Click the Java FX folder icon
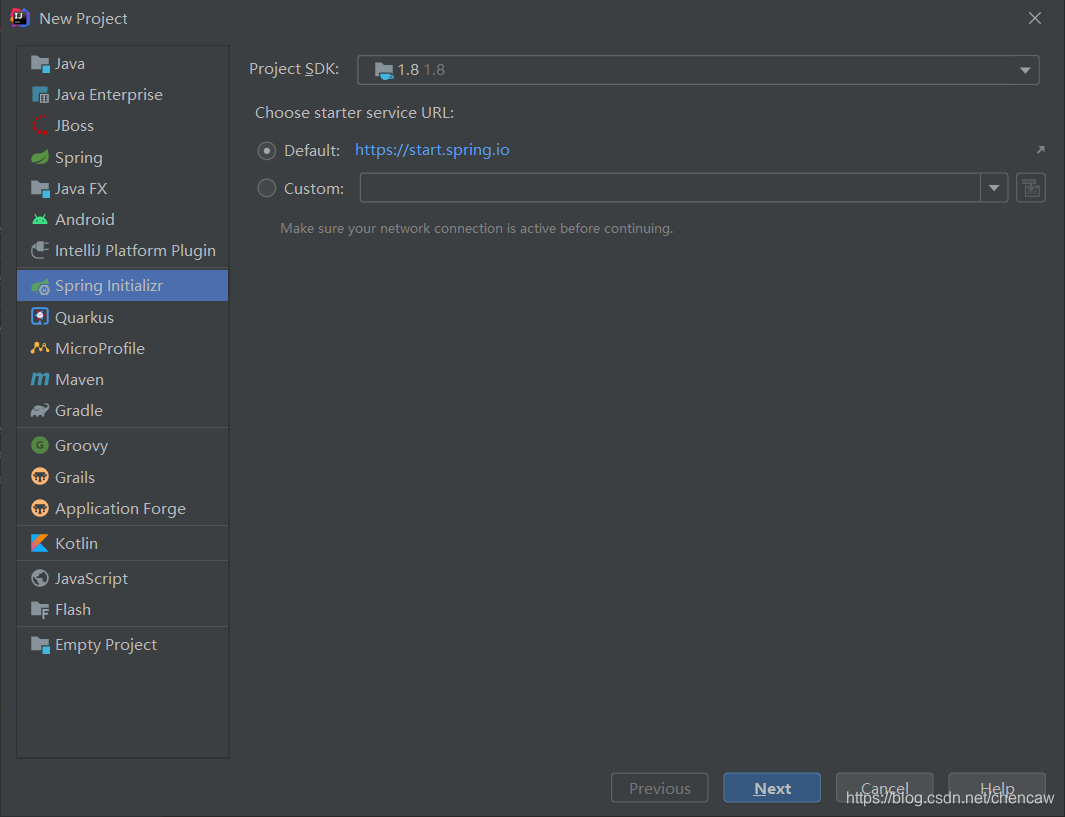1065x817 pixels. 40,189
